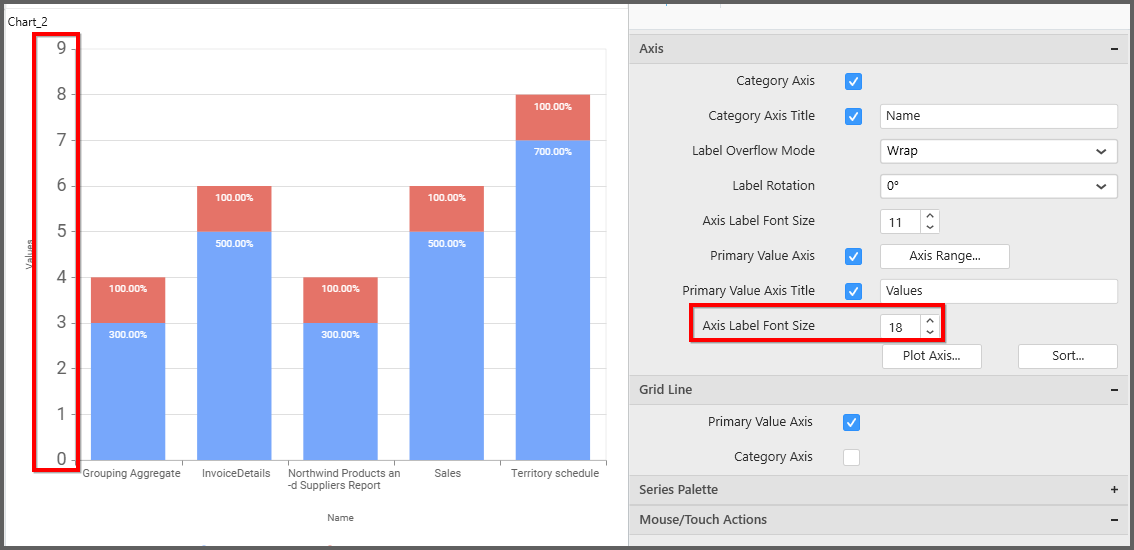Disable the Primary Value Axis checkbox under Axis

pos(853,256)
